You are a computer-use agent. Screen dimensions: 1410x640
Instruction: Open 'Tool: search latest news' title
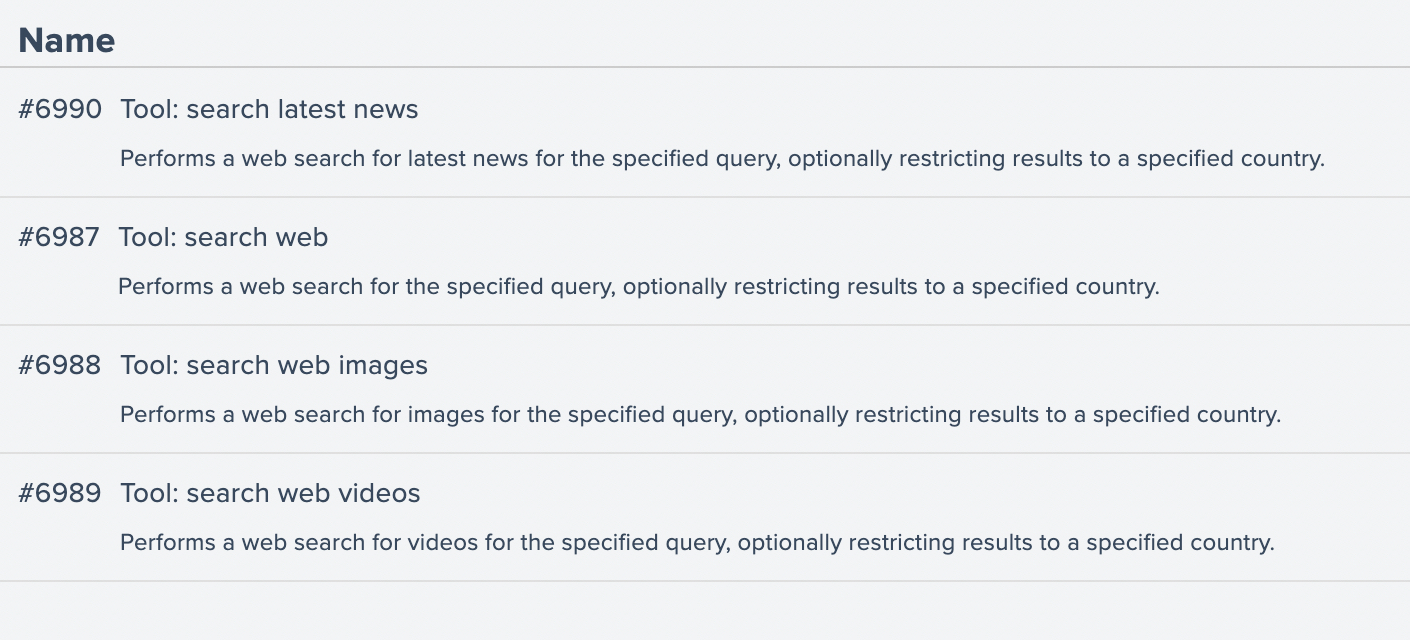pos(269,109)
